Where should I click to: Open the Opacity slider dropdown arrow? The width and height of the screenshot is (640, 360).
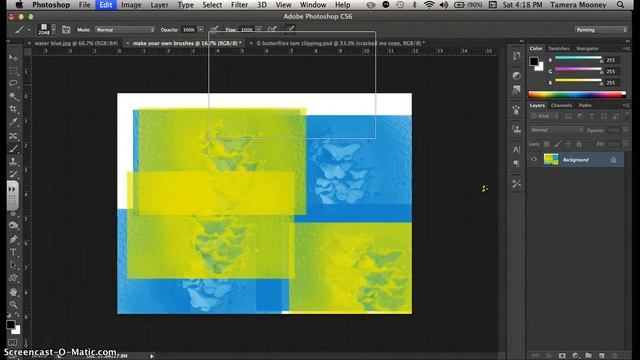[x=201, y=30]
